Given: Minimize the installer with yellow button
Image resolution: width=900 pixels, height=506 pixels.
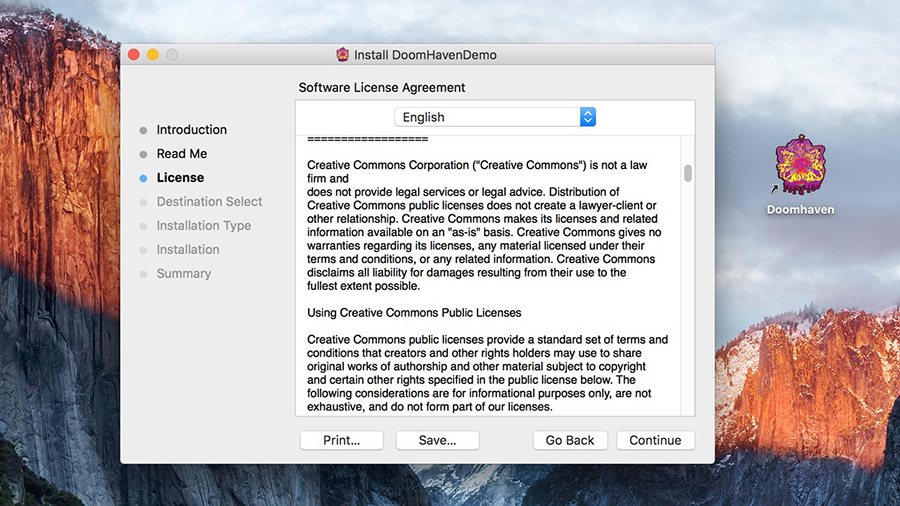Looking at the screenshot, I should (x=153, y=55).
